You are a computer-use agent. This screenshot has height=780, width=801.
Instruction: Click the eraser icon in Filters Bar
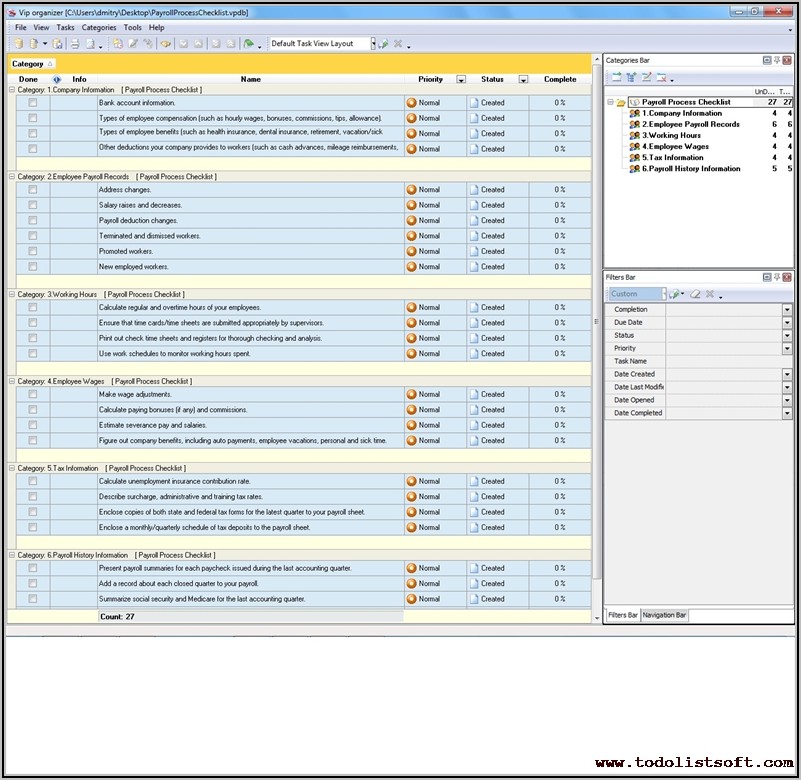tap(694, 294)
